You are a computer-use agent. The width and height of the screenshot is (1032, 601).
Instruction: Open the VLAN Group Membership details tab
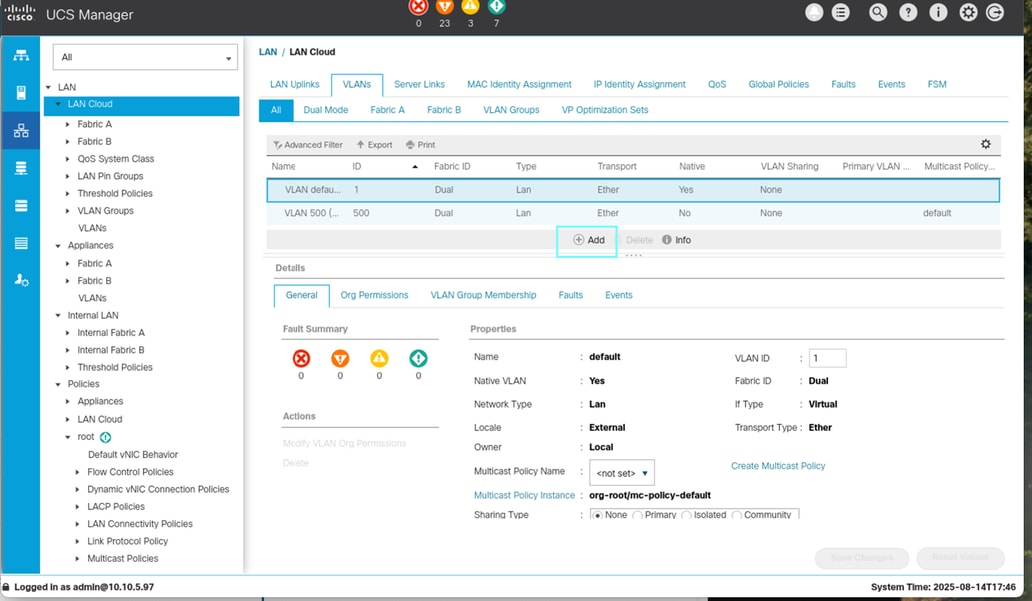pos(483,295)
